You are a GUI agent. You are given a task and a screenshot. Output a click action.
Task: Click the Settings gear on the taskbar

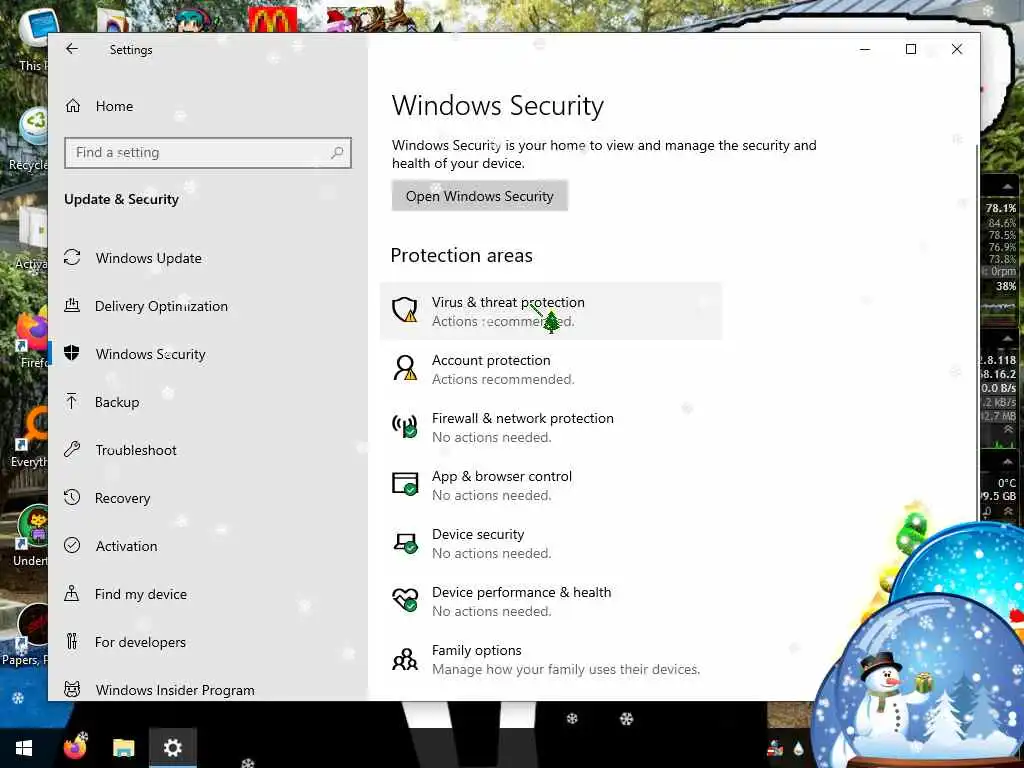(x=172, y=748)
